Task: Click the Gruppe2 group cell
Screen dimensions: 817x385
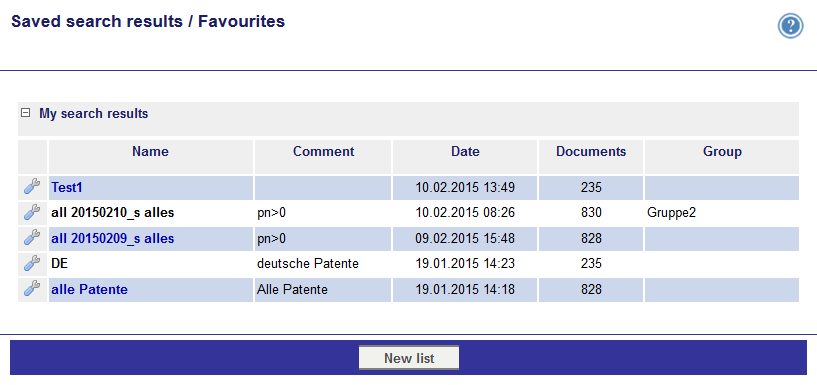Action: pos(672,213)
